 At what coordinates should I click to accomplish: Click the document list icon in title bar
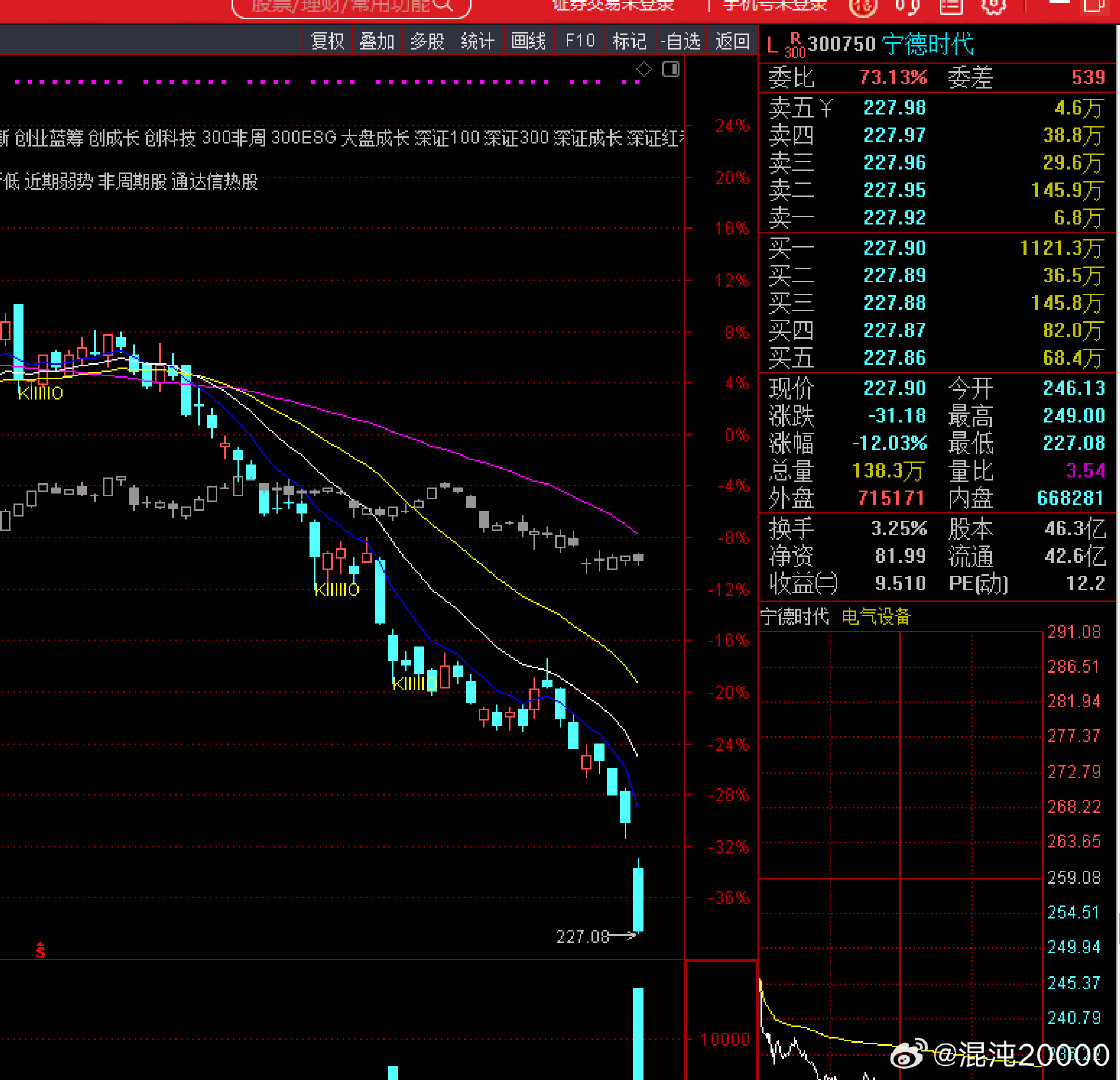coord(951,6)
